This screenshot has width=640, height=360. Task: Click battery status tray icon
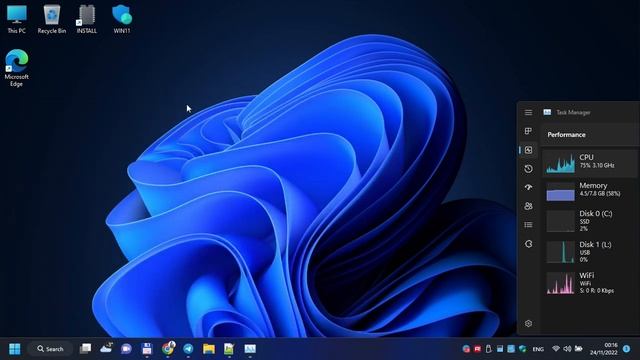pyautogui.click(x=578, y=349)
